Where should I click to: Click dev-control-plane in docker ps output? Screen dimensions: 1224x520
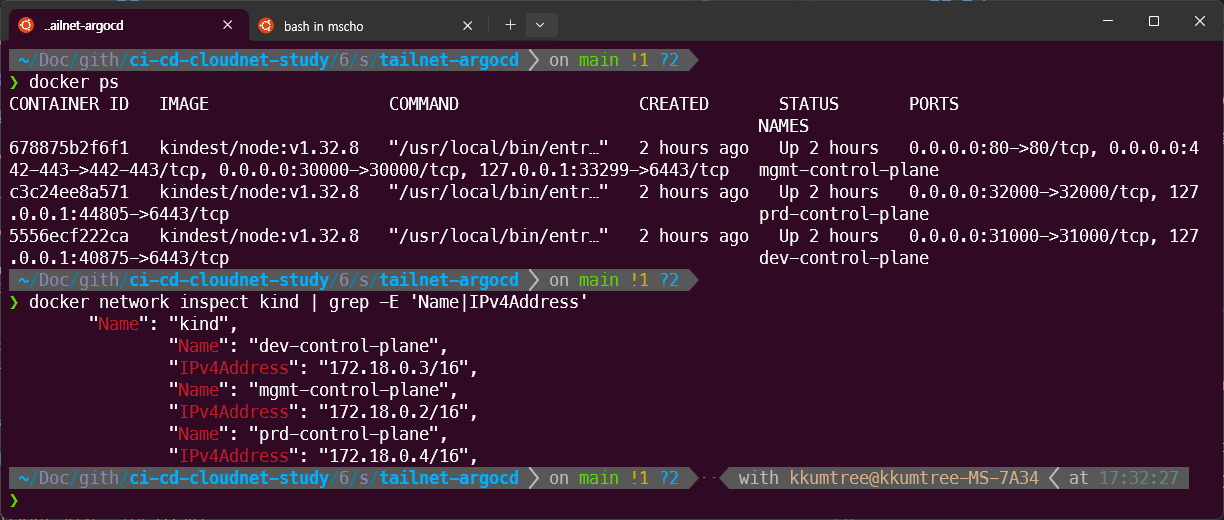[x=844, y=258]
